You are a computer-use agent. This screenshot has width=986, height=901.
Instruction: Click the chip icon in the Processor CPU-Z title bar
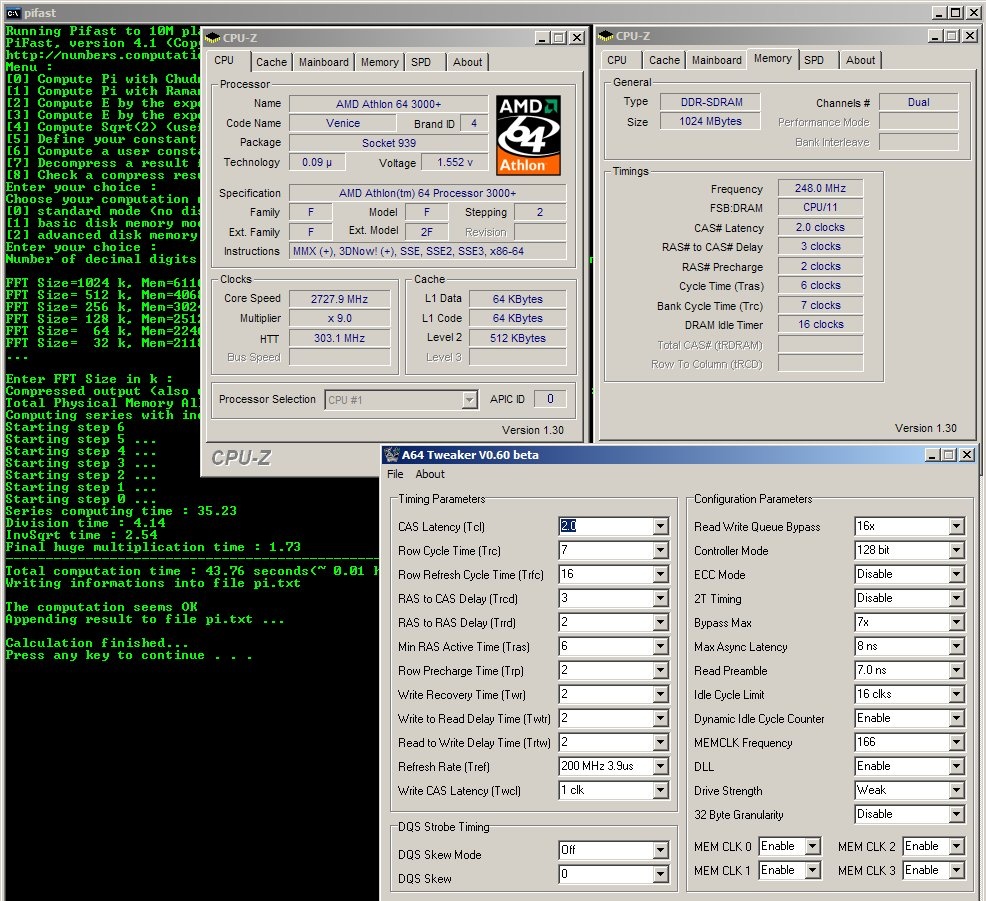point(213,38)
